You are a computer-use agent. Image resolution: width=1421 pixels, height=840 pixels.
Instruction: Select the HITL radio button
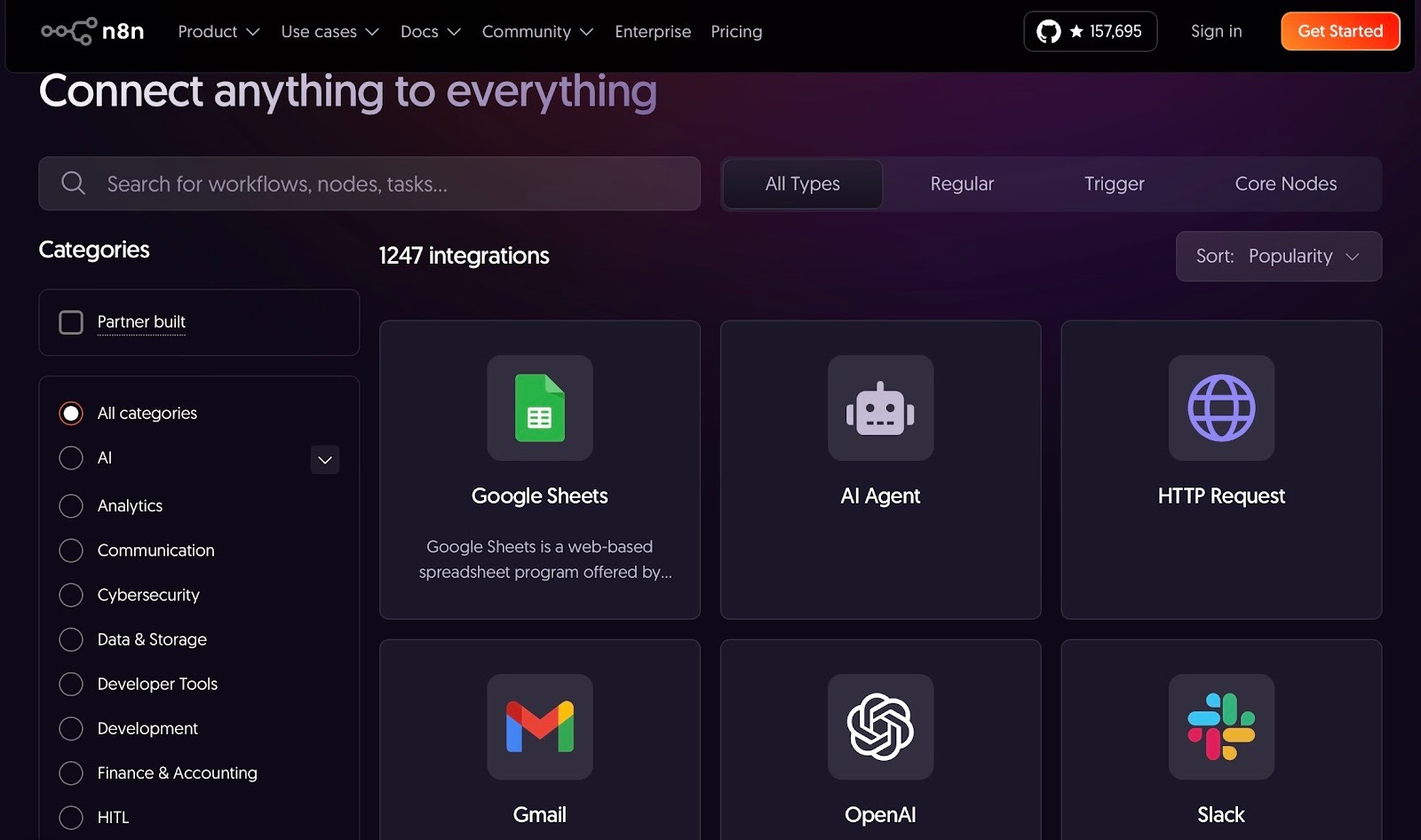coord(71,818)
